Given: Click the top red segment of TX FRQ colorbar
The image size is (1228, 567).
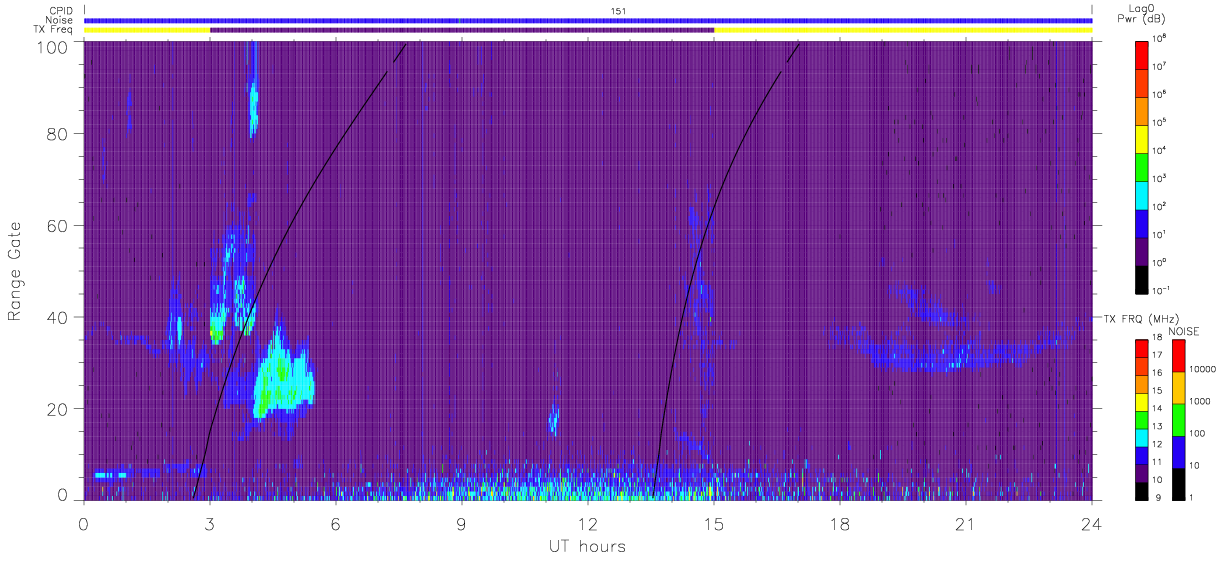Looking at the screenshot, I should [x=1141, y=349].
